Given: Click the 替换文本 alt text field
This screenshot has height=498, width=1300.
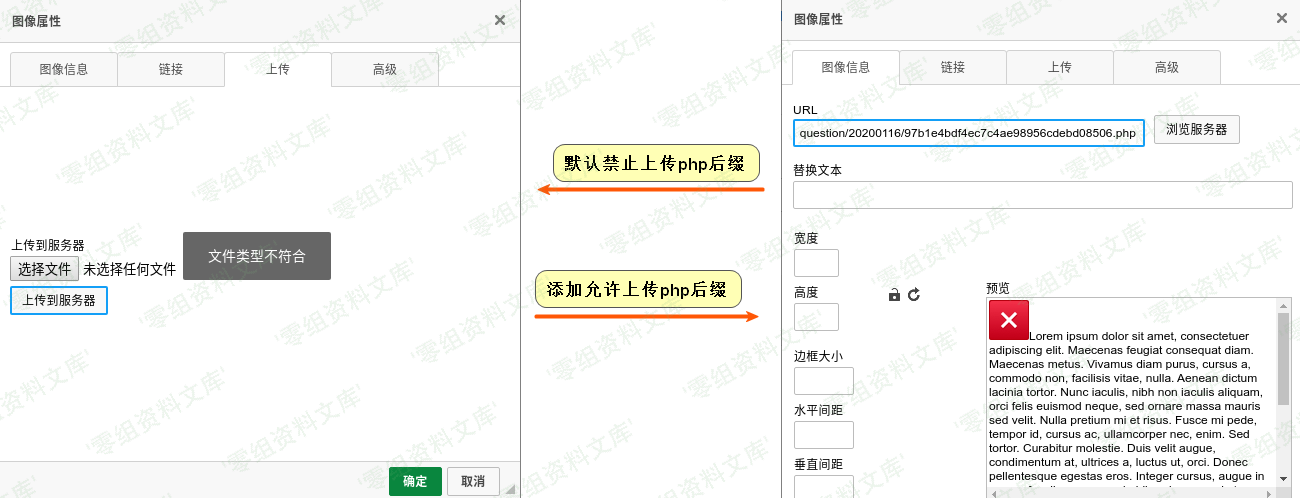Looking at the screenshot, I should [x=1042, y=195].
